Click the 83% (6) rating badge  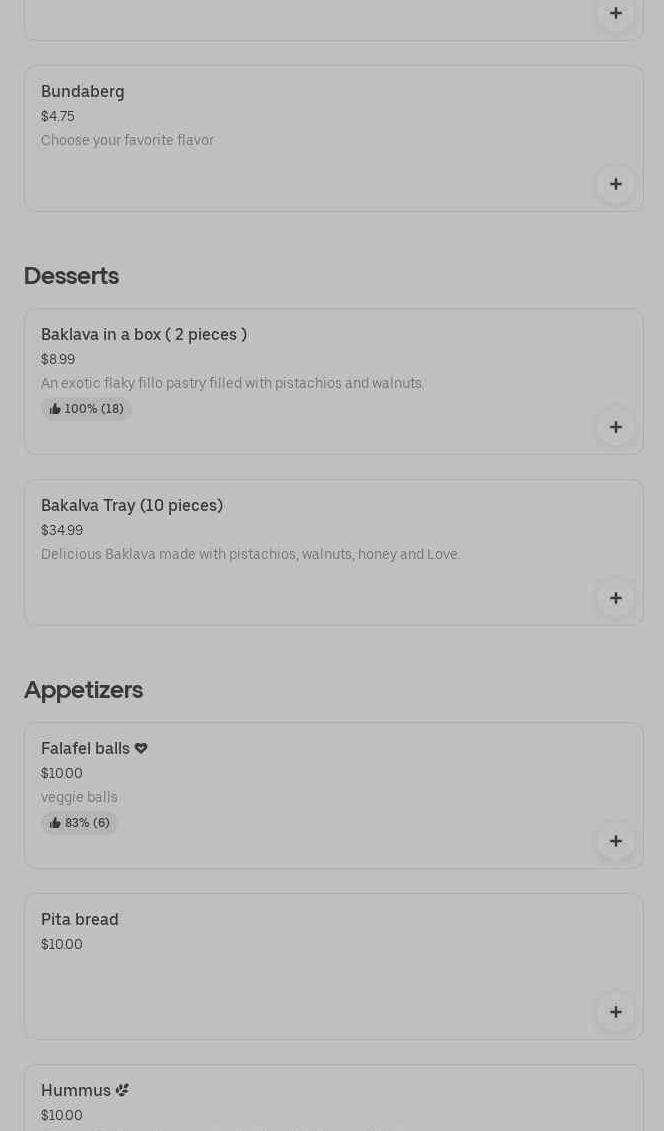(x=79, y=823)
